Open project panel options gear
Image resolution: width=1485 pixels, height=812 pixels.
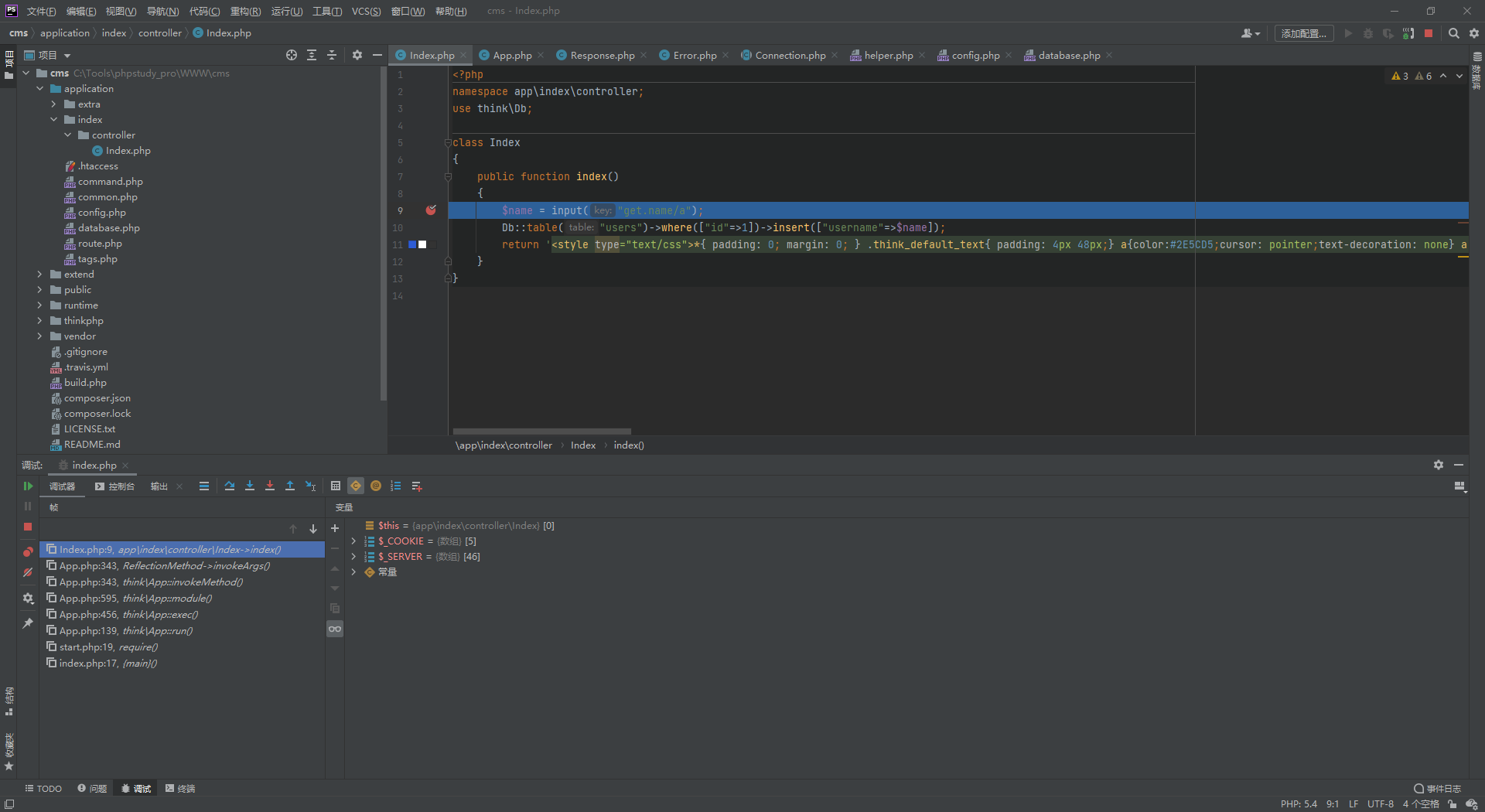point(357,55)
